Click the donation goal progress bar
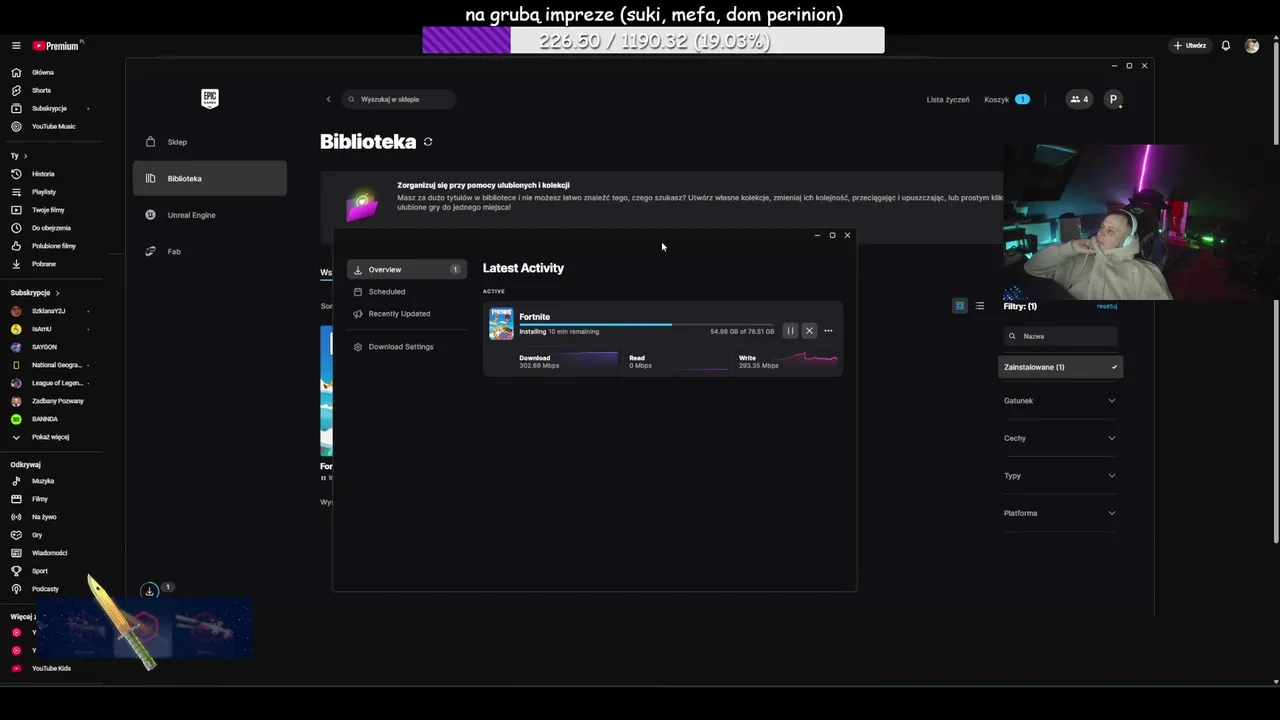 [654, 41]
